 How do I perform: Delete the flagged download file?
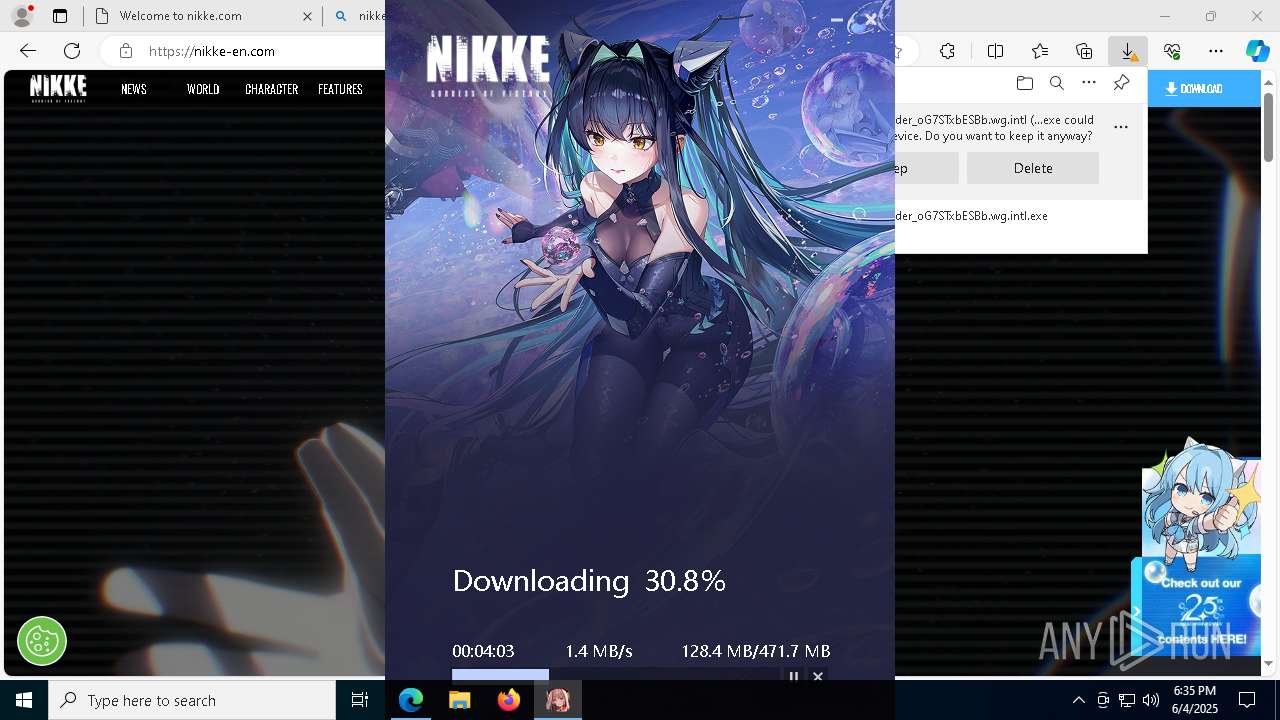click(x=1033, y=168)
